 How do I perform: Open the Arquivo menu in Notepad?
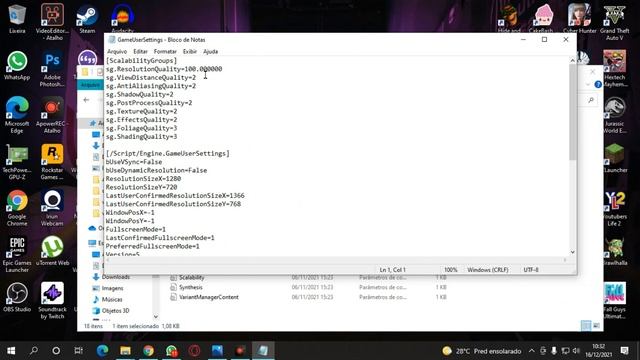click(x=117, y=51)
